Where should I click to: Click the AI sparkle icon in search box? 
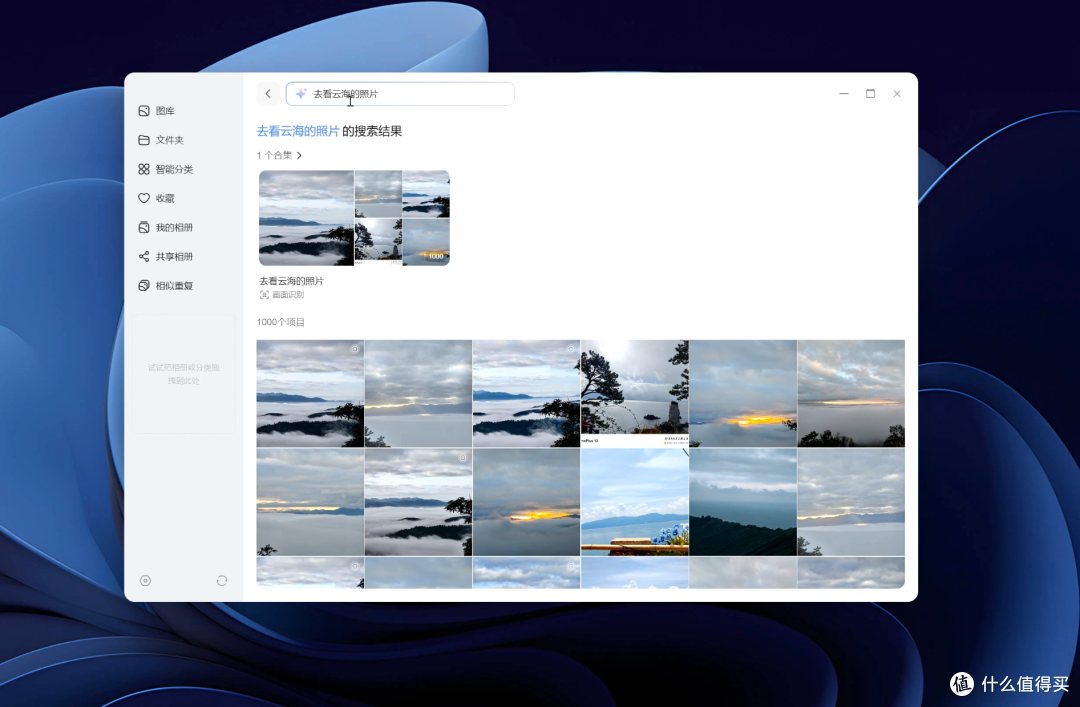tap(301, 94)
